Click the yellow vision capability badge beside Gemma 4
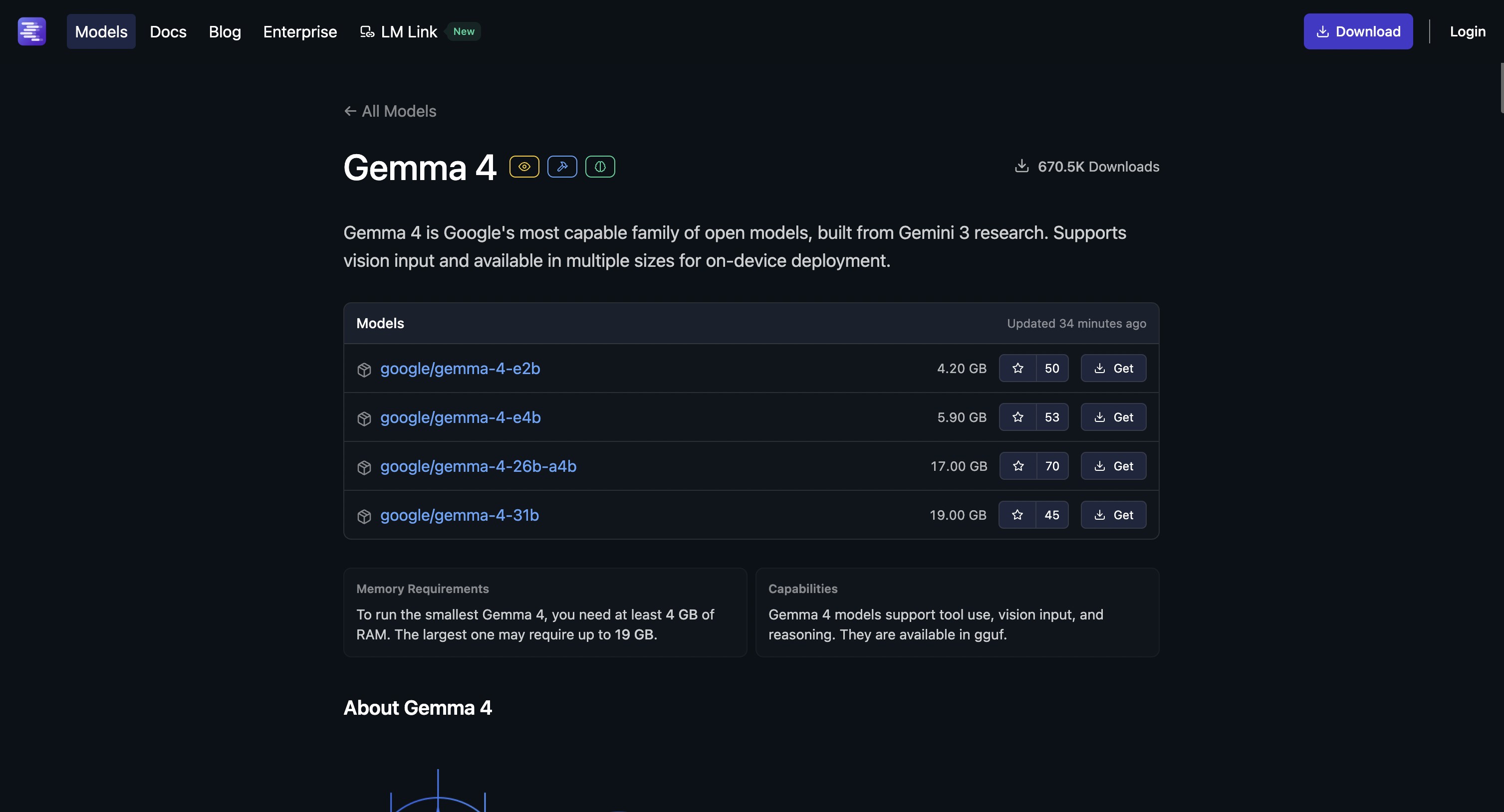The image size is (1504, 812). [524, 167]
